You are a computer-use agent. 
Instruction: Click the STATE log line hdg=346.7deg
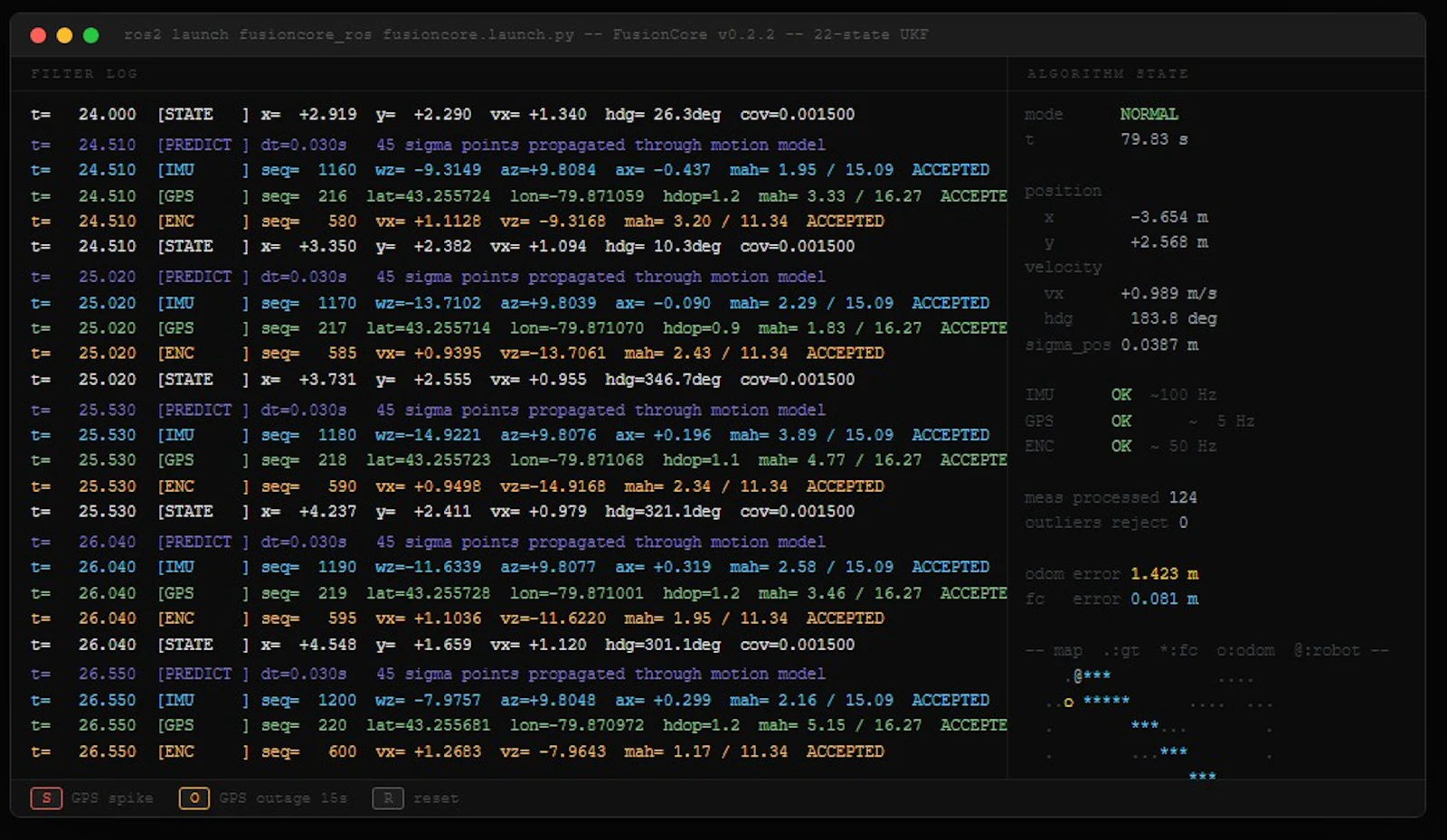(443, 380)
